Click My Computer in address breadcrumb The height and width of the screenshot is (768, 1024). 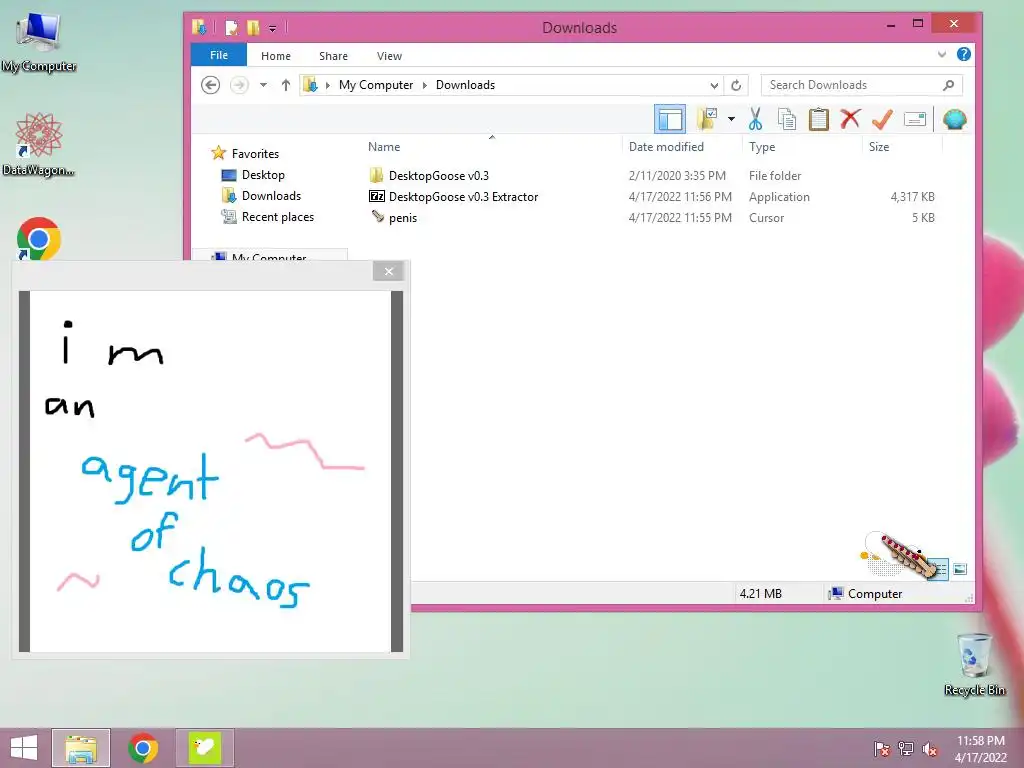coord(376,85)
